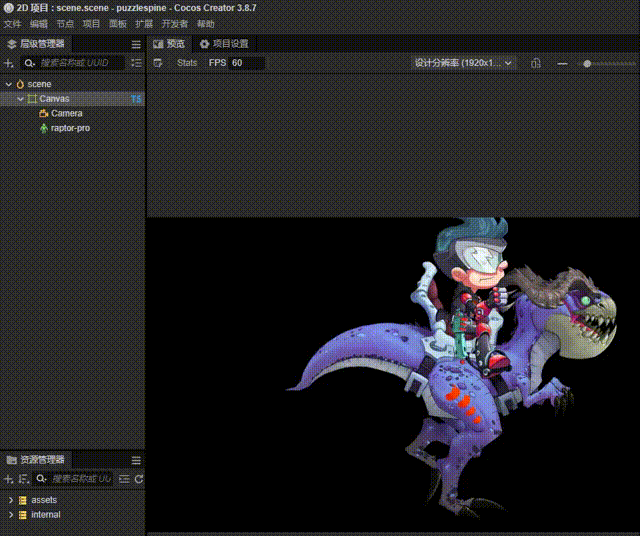Viewport: 640px width, 536px height.
Task: Toggle expand all nodes in the hierarchy
Action: (x=136, y=63)
